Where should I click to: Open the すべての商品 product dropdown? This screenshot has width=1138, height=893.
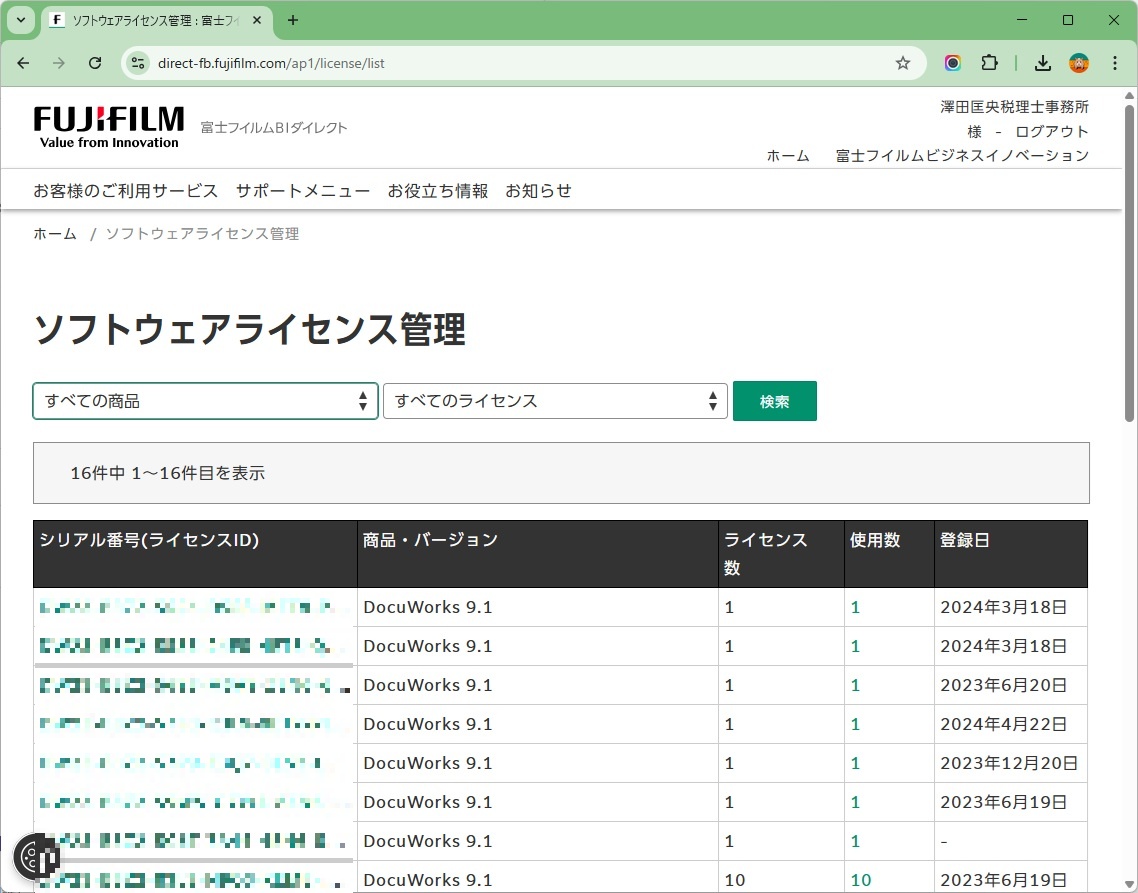(205, 400)
